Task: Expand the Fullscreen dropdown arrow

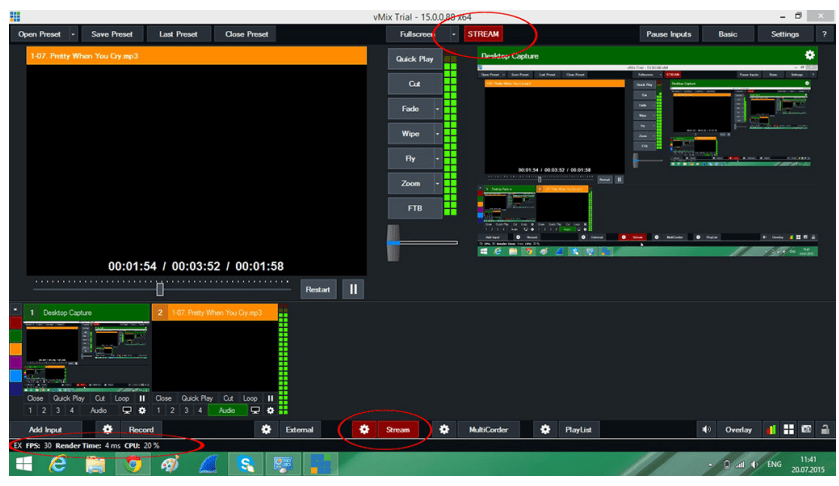Action: coord(454,34)
